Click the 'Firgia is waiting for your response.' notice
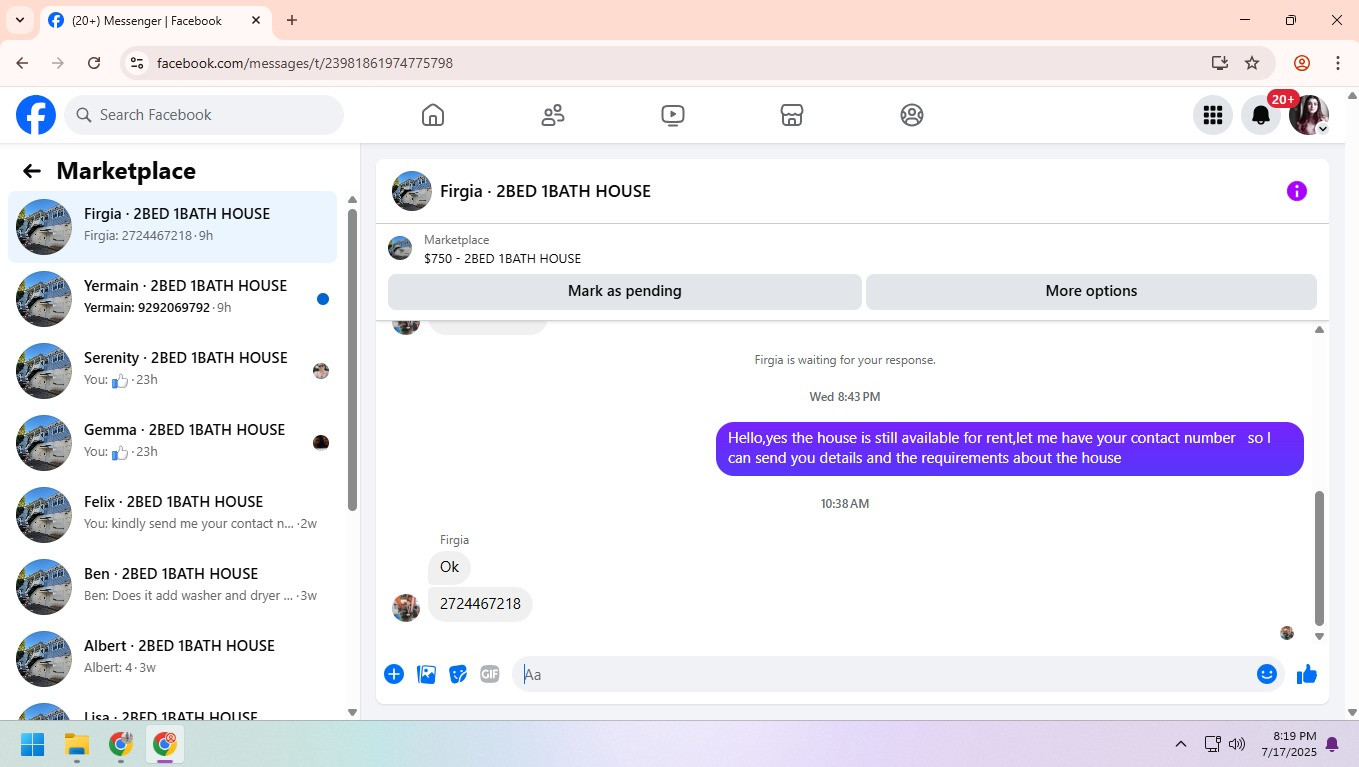This screenshot has width=1359, height=767. [x=845, y=360]
